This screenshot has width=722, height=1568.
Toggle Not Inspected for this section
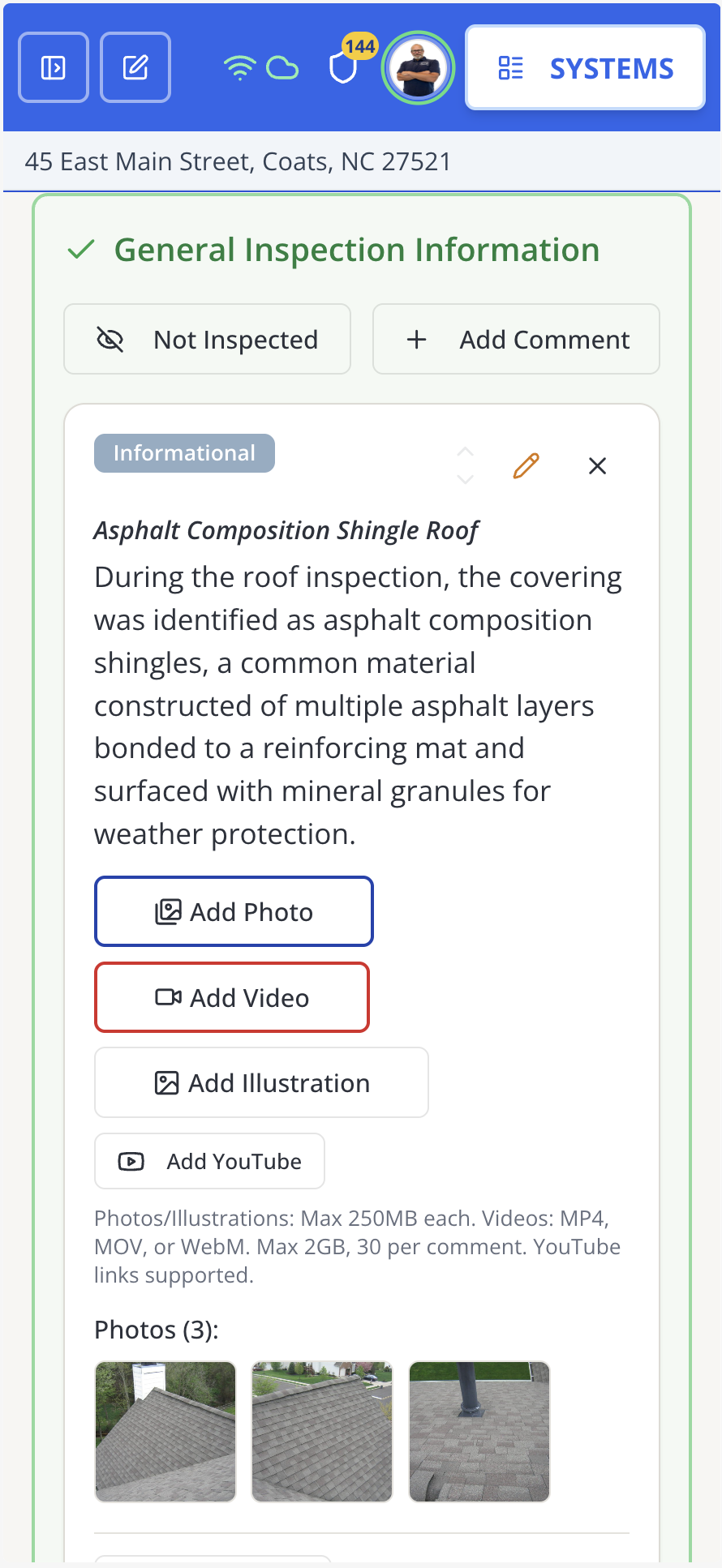click(207, 339)
